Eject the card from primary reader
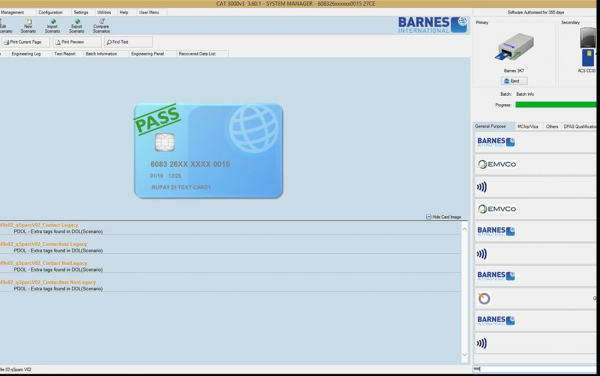This screenshot has width=600, height=376. (x=514, y=81)
